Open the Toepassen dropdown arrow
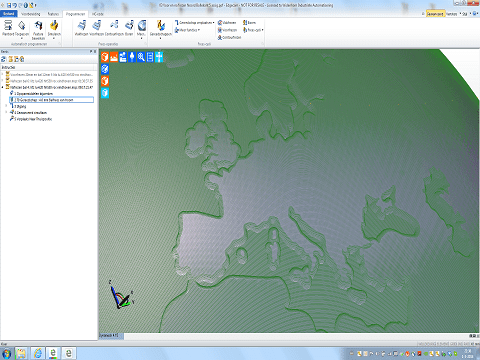The height and width of the screenshot is (360, 480). tap(22, 38)
